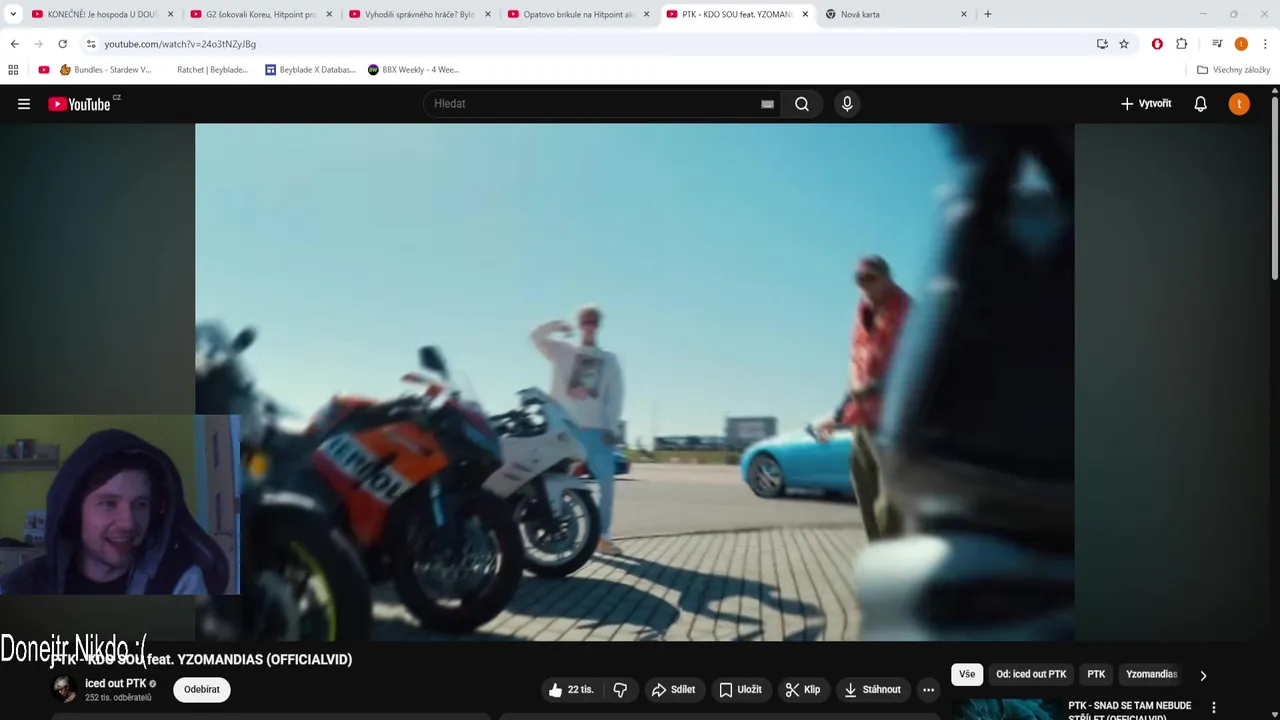Screen dimensions: 1280x720
Task: Install app icon in address bar
Action: (x=1102, y=44)
